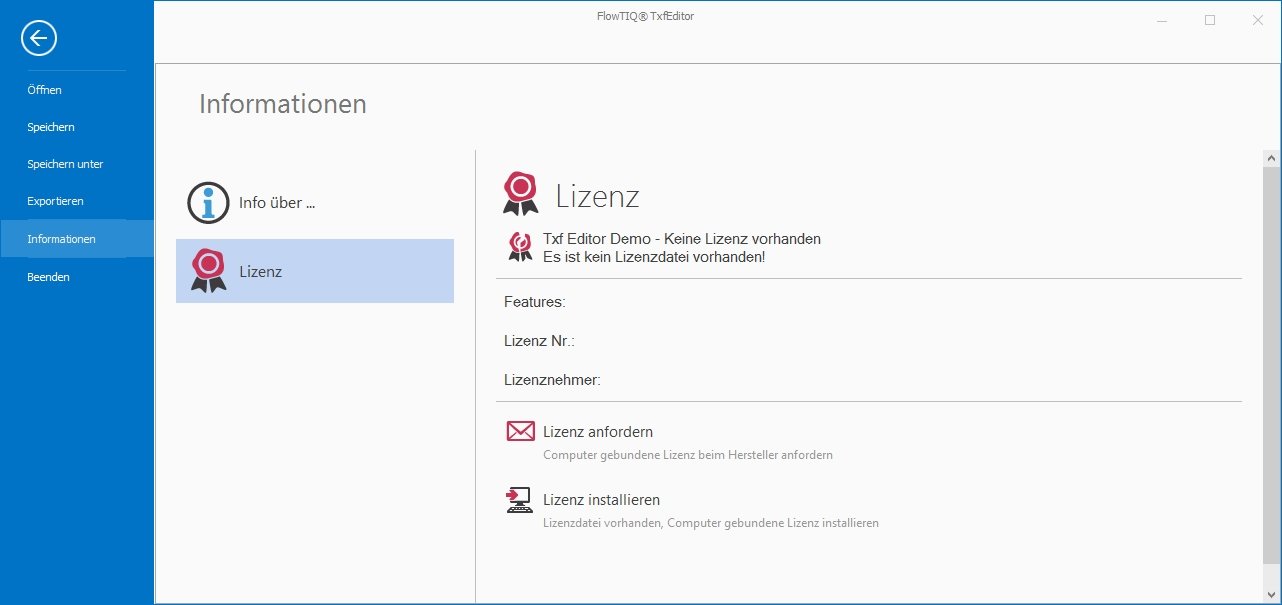The image size is (1282, 605).
Task: Click the blue info icon beside Info über
Action: pos(208,203)
